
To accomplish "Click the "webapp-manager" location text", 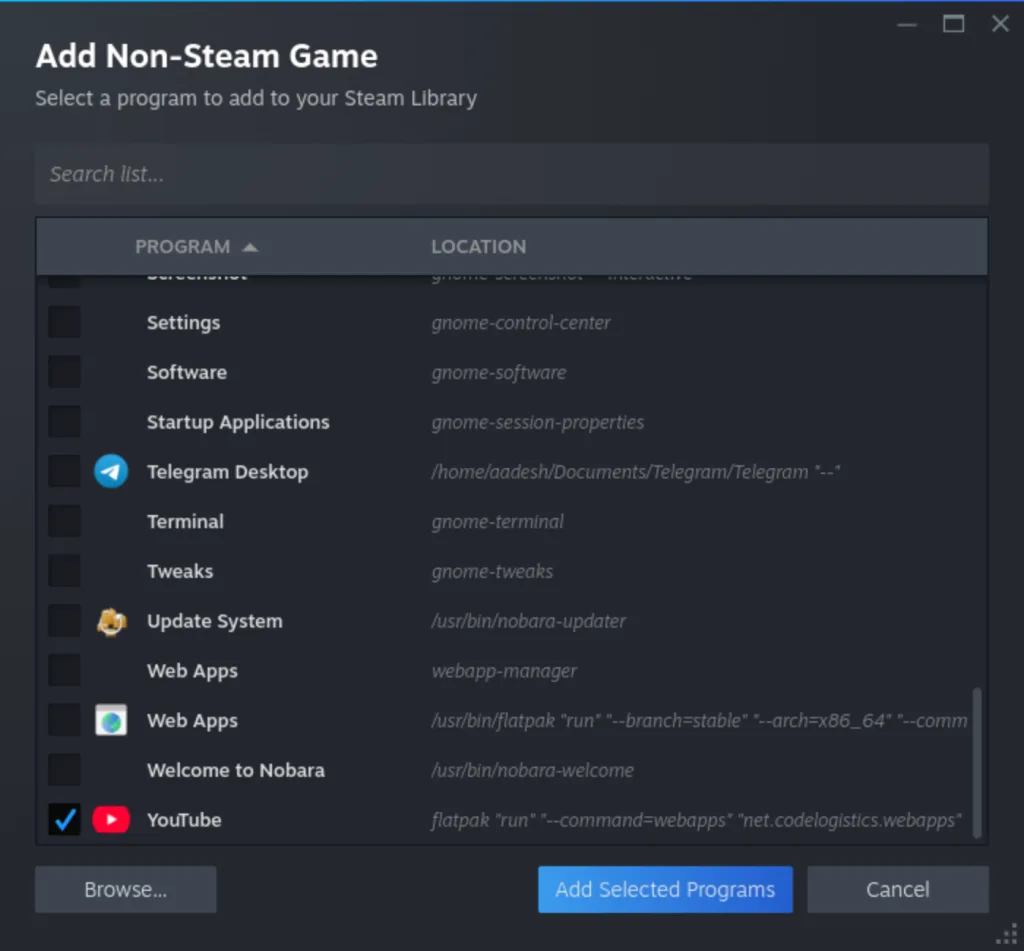I will 504,671.
